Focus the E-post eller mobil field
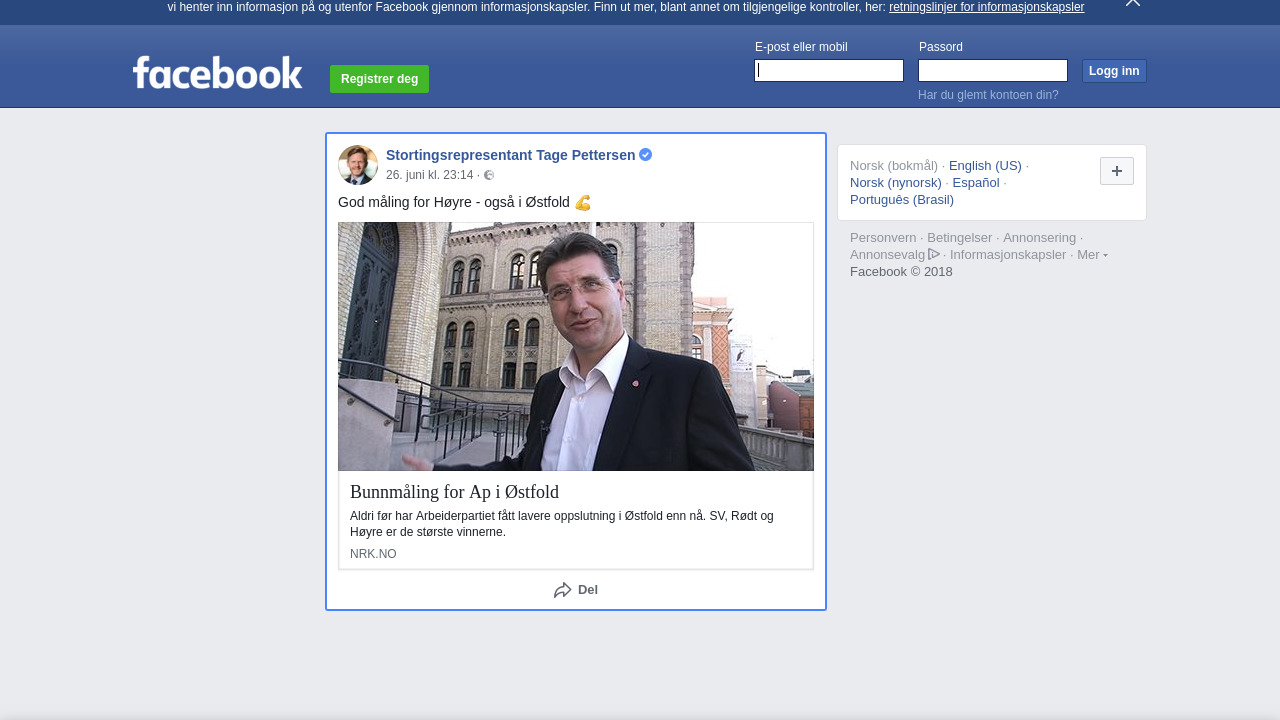 click(829, 71)
